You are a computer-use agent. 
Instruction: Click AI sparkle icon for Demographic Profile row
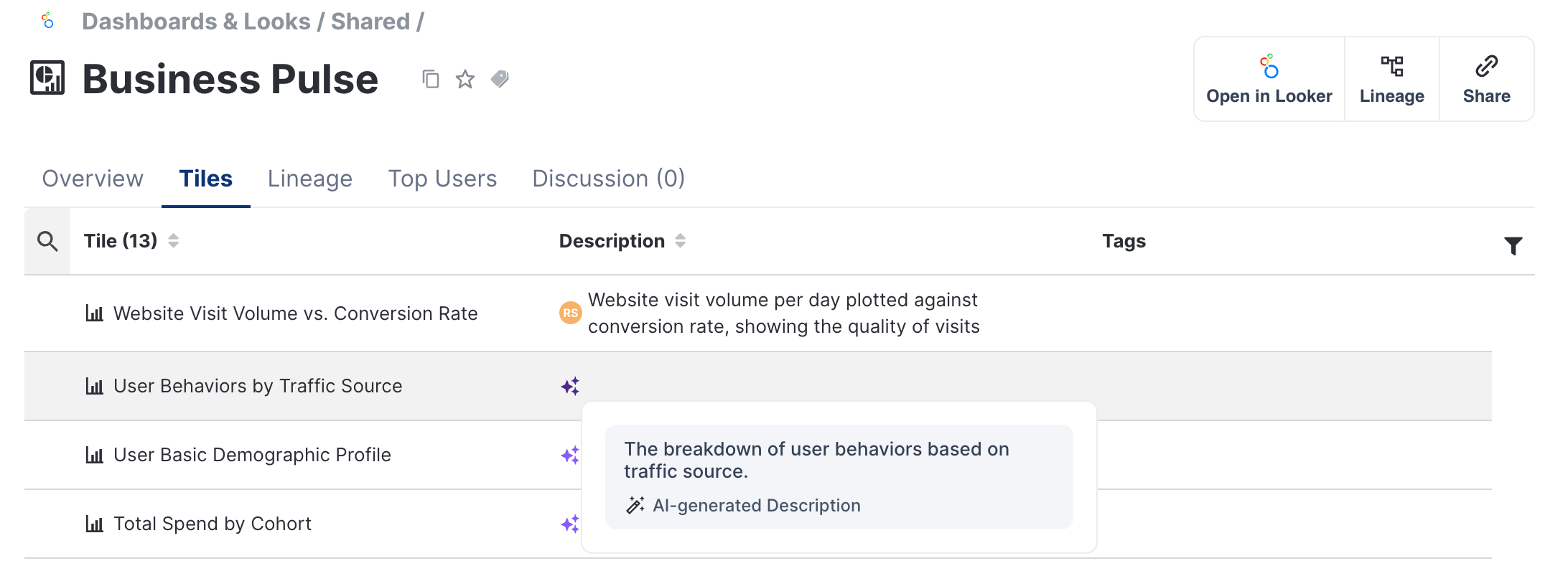(570, 456)
